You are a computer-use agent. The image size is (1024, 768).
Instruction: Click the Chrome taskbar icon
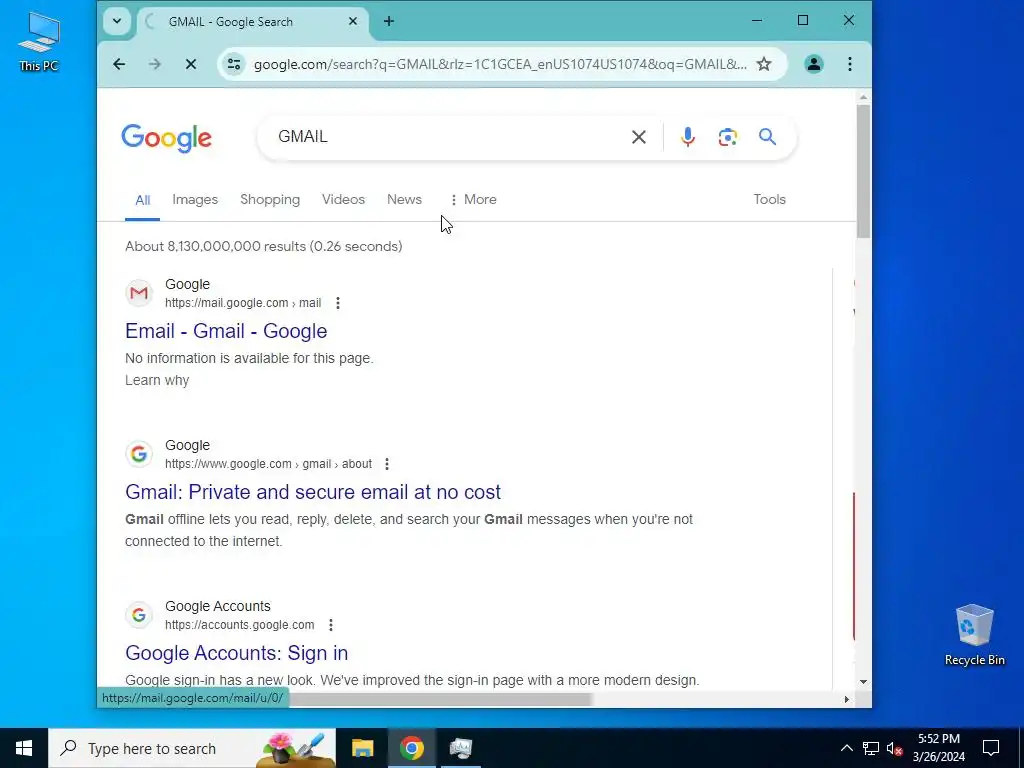click(x=411, y=748)
